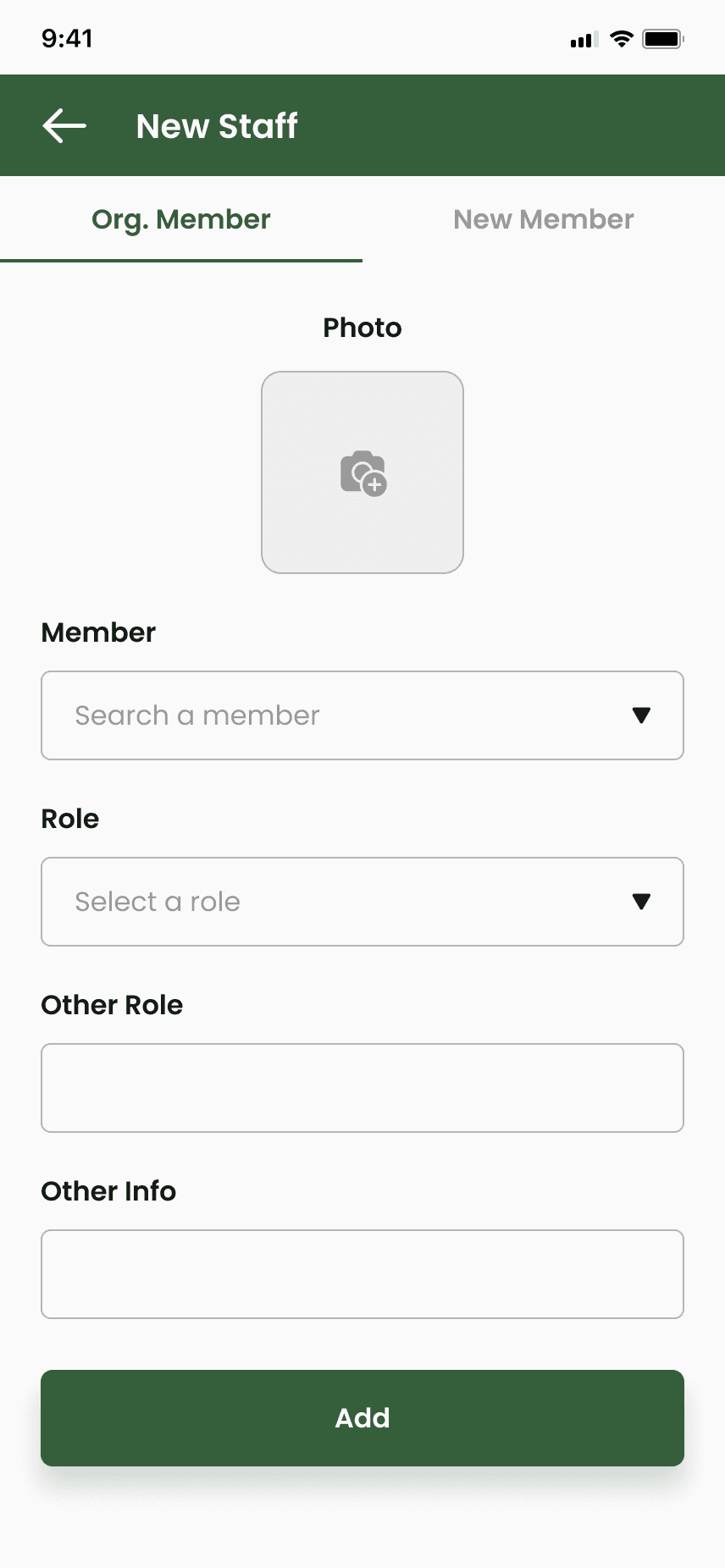Tap the Member field label
This screenshot has height=1568, width=725.
point(98,632)
